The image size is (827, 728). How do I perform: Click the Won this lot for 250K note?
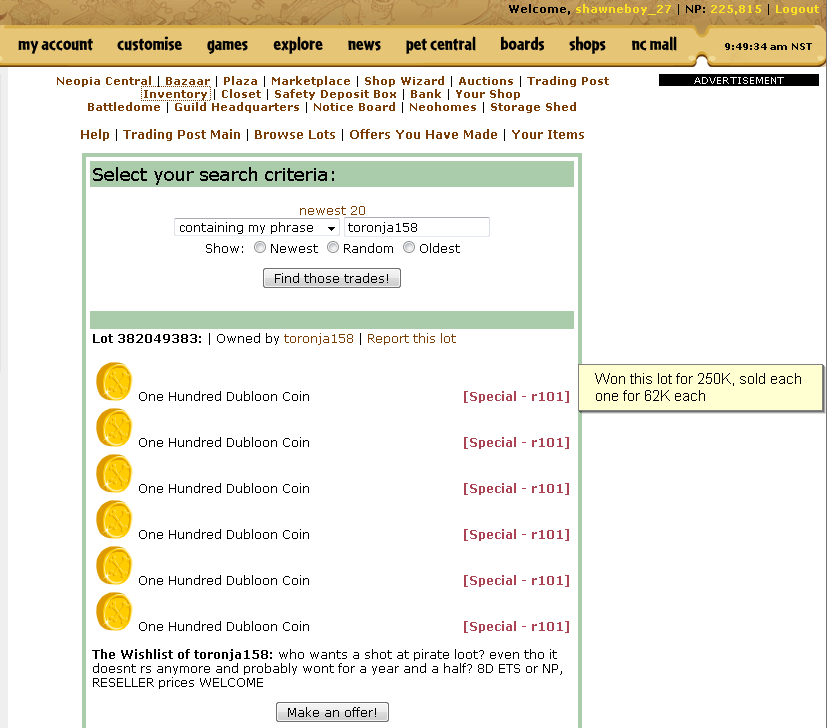(700, 387)
